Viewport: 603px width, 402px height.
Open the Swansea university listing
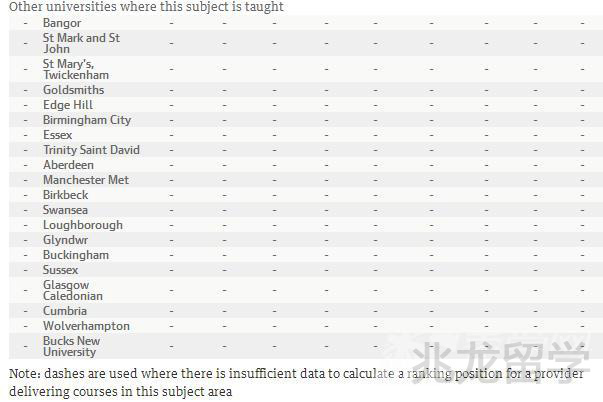65,210
